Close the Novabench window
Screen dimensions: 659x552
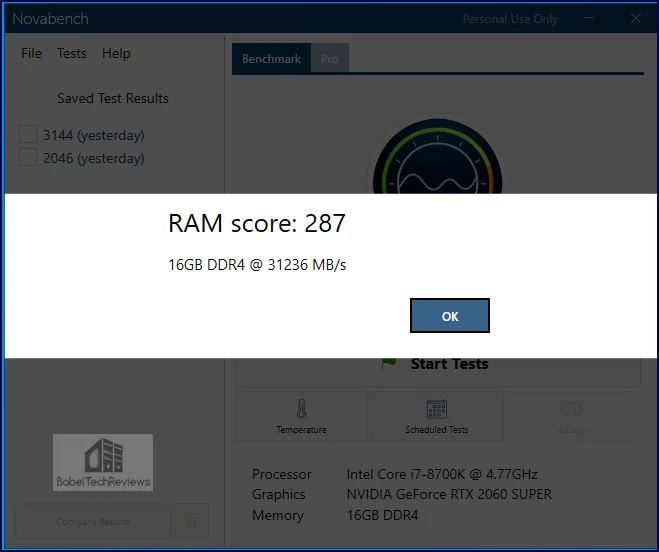coord(636,18)
